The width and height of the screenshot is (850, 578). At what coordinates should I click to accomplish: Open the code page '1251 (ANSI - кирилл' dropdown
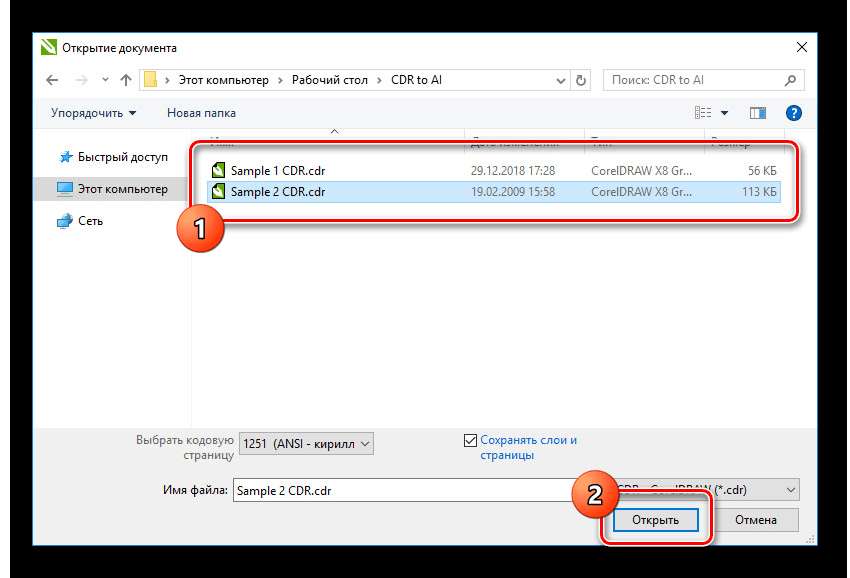tap(306, 444)
